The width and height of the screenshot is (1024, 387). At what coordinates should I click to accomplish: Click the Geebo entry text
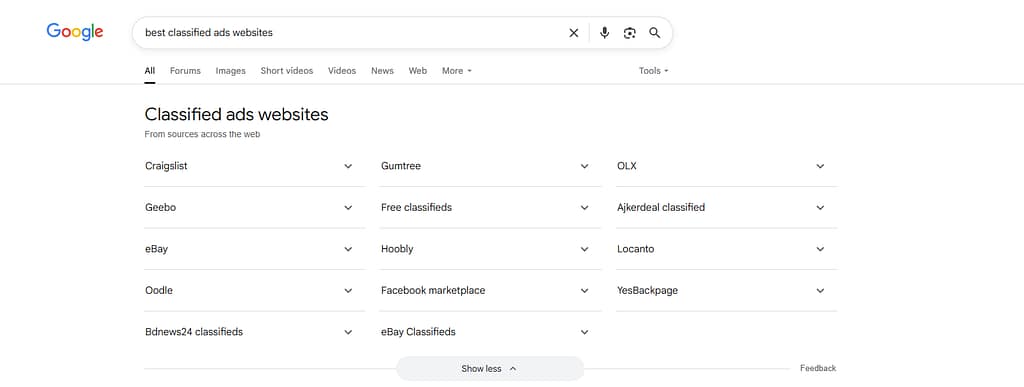click(160, 208)
